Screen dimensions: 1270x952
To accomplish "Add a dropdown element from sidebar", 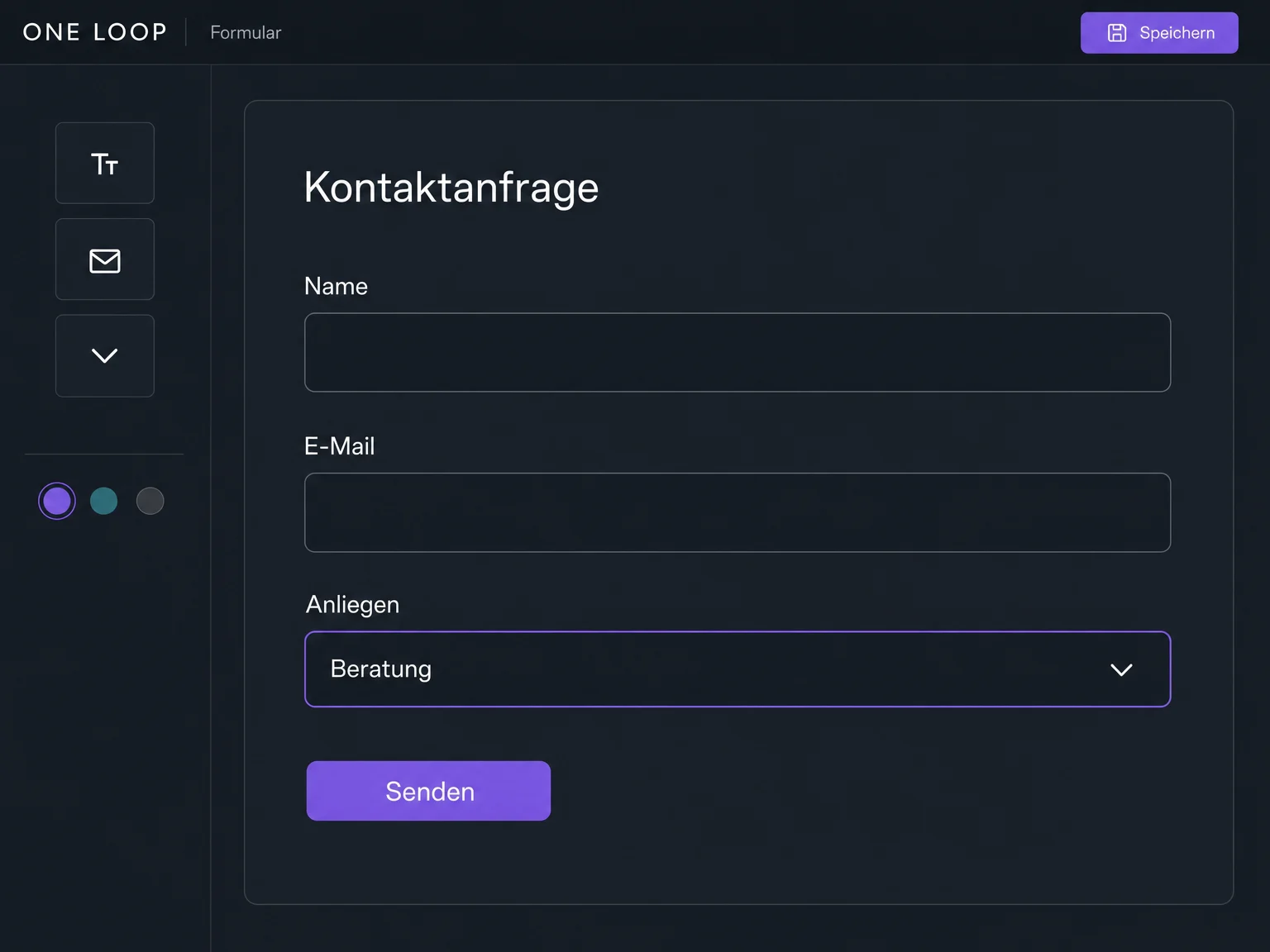I will [x=105, y=355].
